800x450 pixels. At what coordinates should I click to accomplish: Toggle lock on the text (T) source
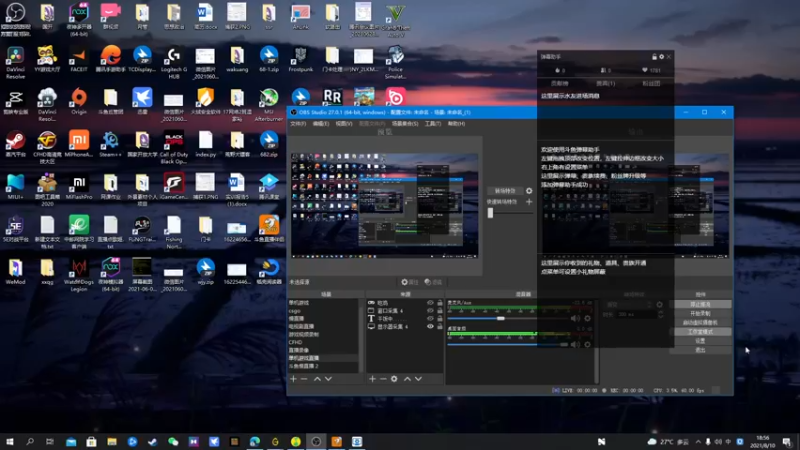[x=440, y=318]
